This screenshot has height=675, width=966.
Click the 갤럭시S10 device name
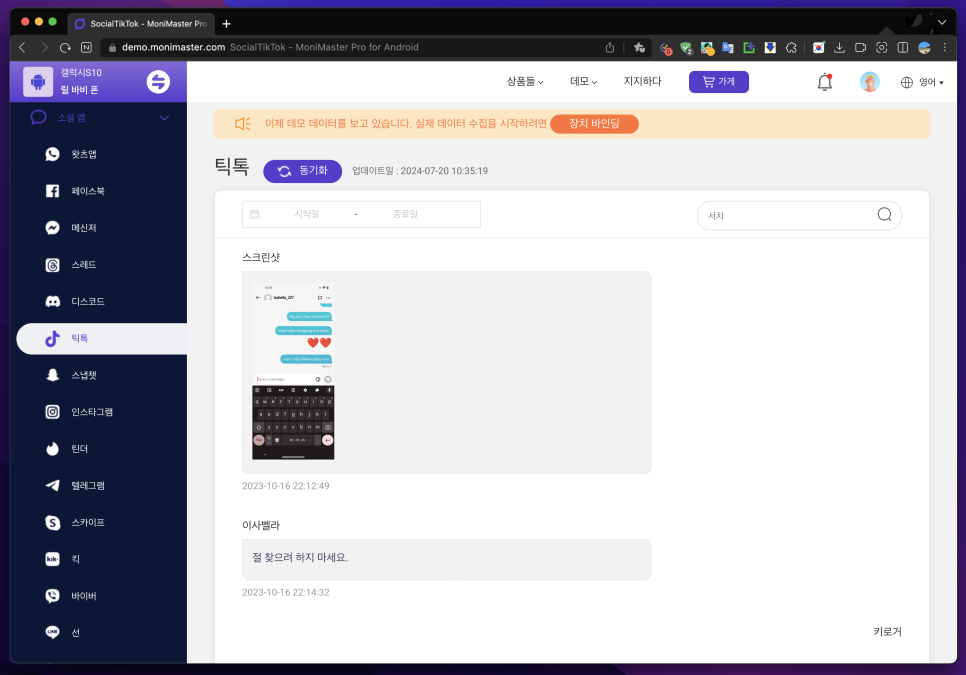(x=81, y=73)
